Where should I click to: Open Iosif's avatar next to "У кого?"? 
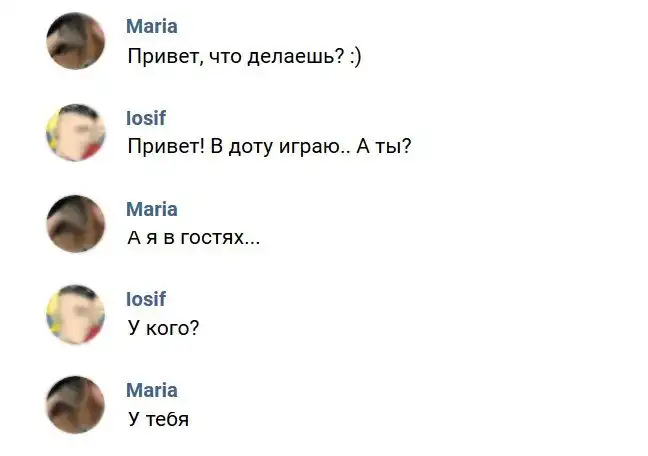click(x=75, y=314)
